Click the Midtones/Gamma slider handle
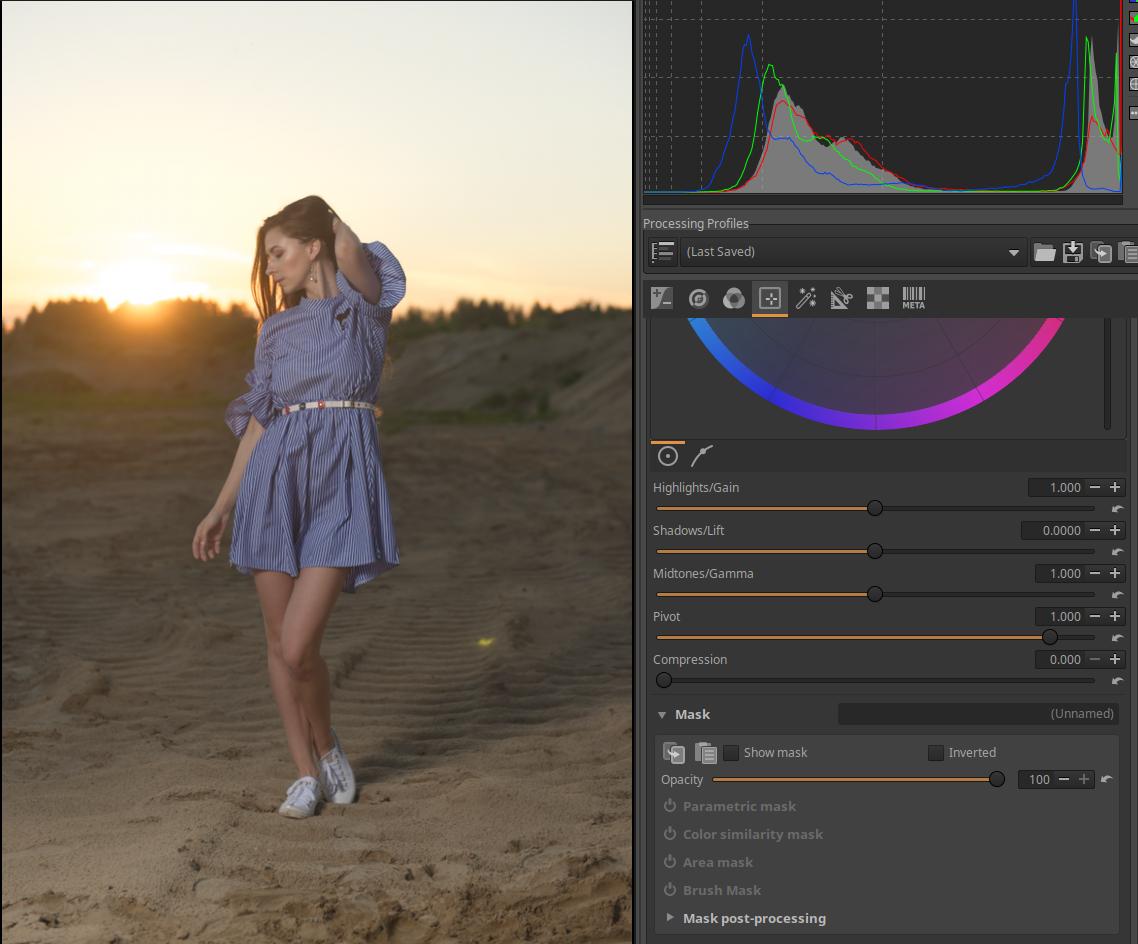Viewport: 1138px width, 944px height. pos(875,595)
